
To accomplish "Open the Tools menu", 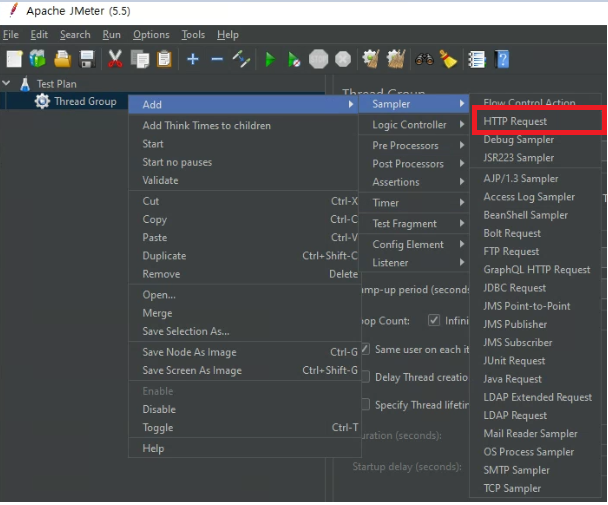I will pos(193,35).
